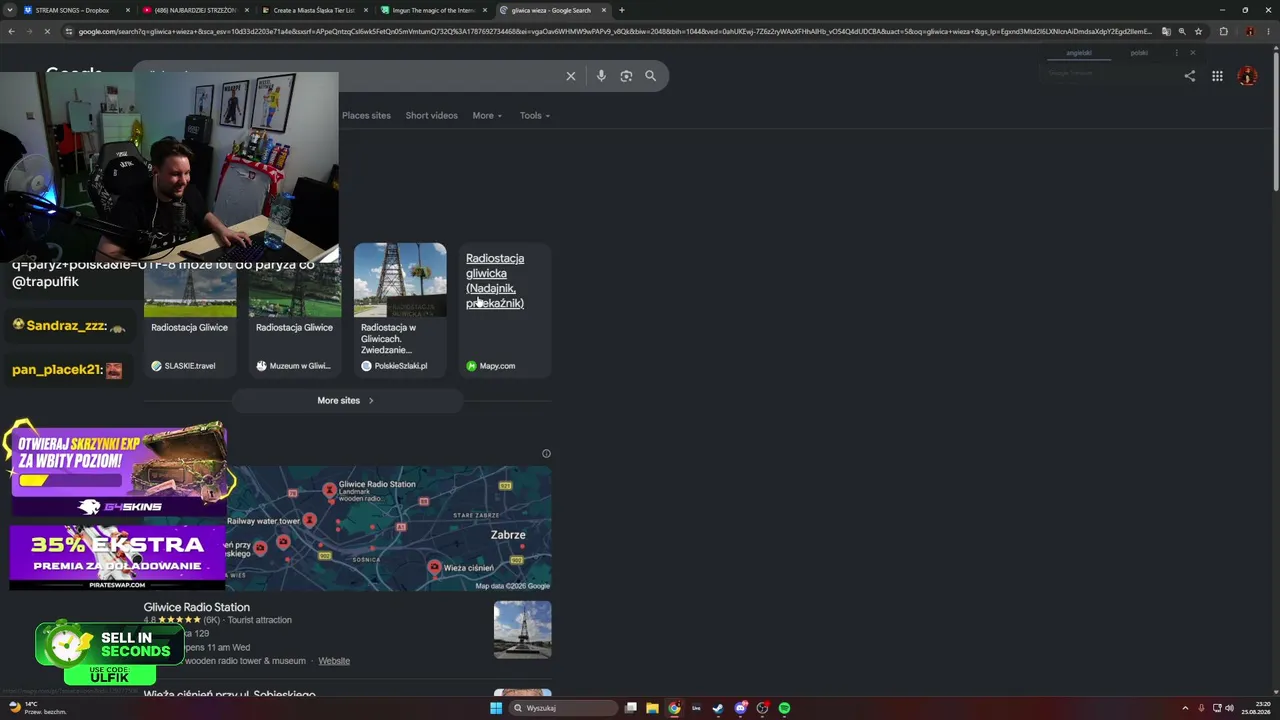Click the Gliwice Radio Station map pin

(330, 490)
